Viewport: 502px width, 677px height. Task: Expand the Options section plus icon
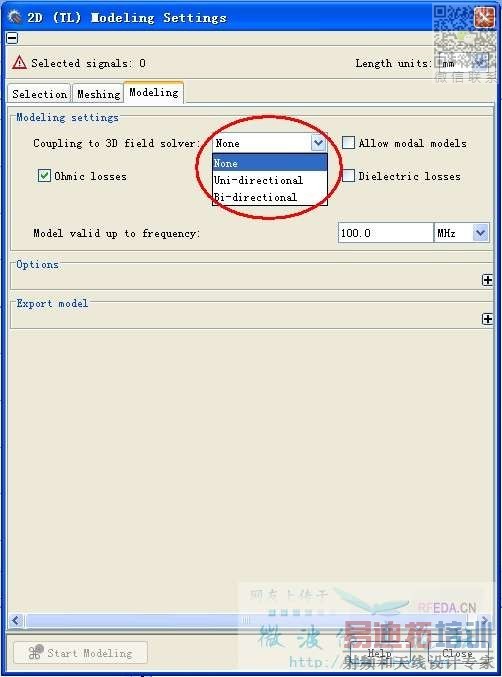[487, 280]
